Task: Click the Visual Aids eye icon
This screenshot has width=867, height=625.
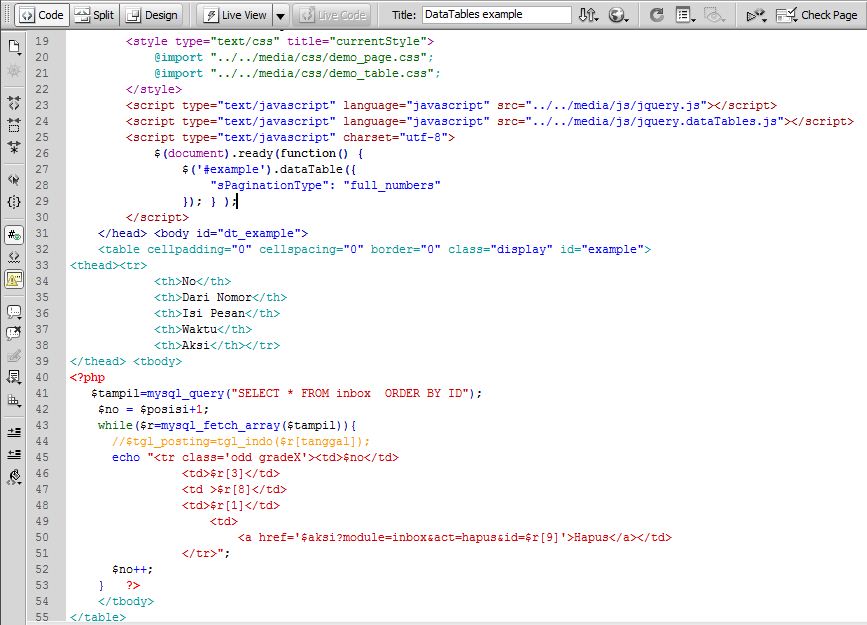Action: point(714,15)
